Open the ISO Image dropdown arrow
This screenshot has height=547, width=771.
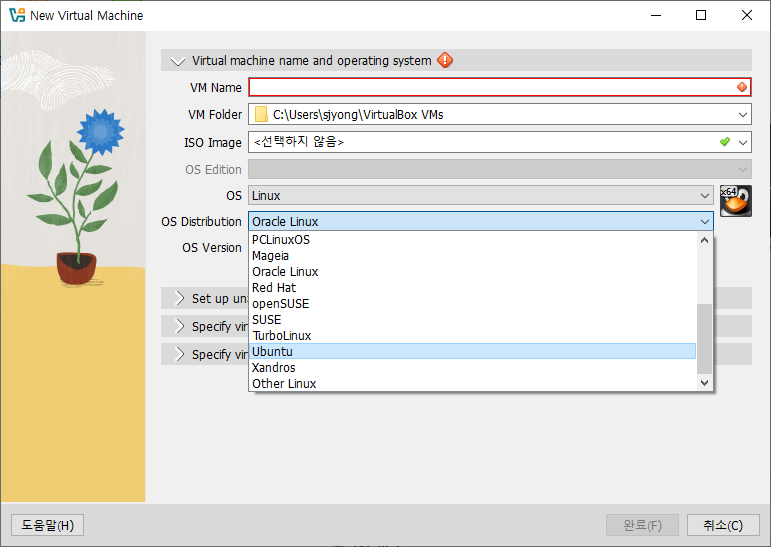click(742, 143)
